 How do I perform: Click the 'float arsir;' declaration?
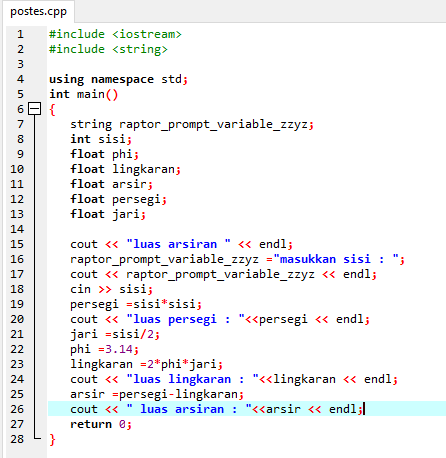tap(111, 184)
